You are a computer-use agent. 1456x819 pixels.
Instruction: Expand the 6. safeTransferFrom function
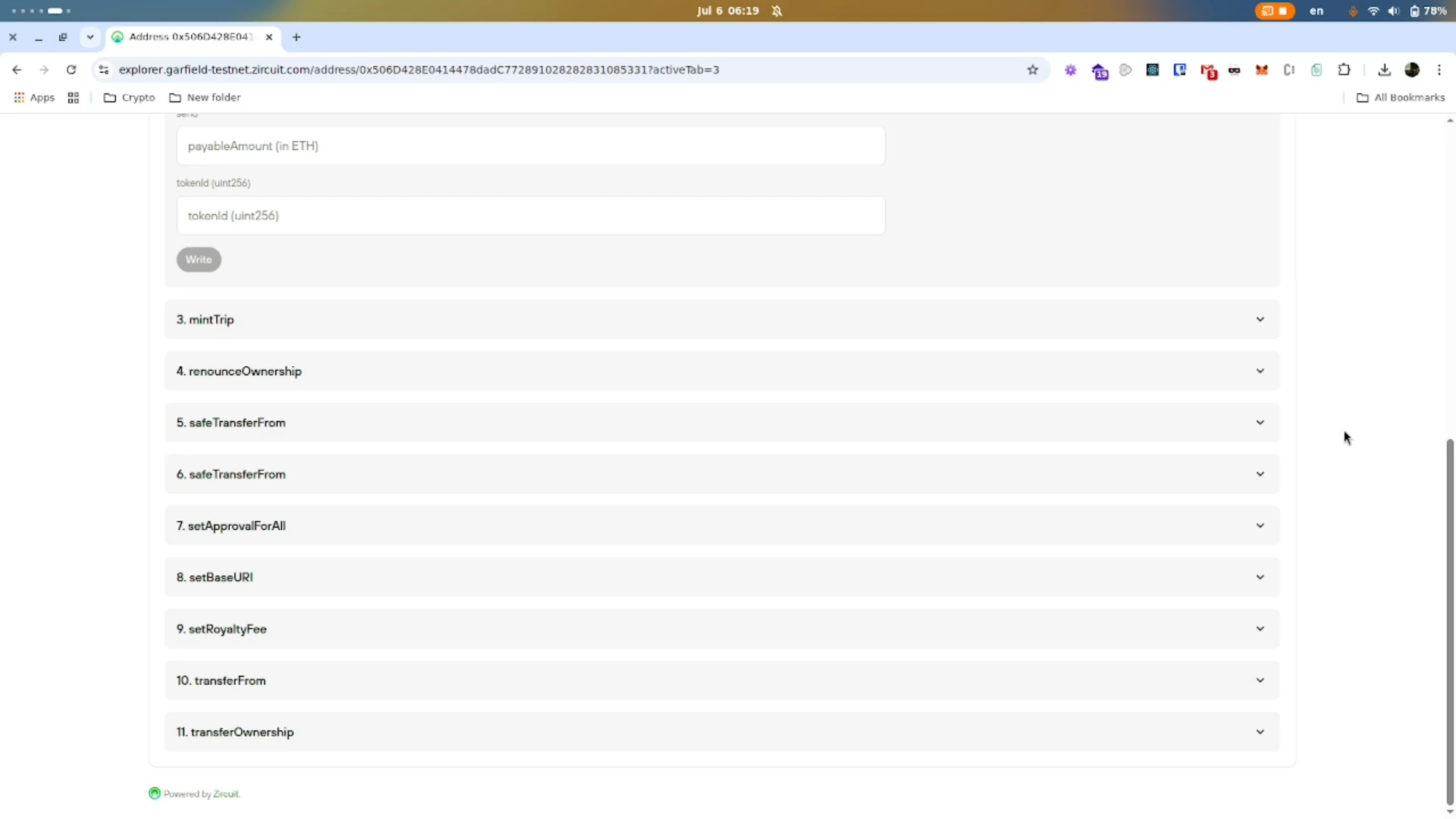(x=722, y=474)
